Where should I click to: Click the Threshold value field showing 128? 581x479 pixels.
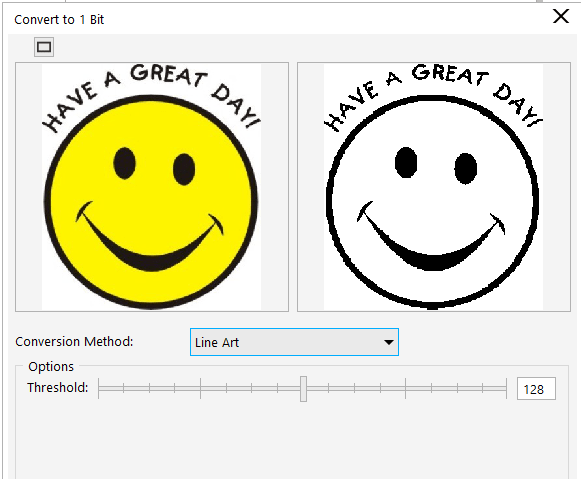point(536,389)
